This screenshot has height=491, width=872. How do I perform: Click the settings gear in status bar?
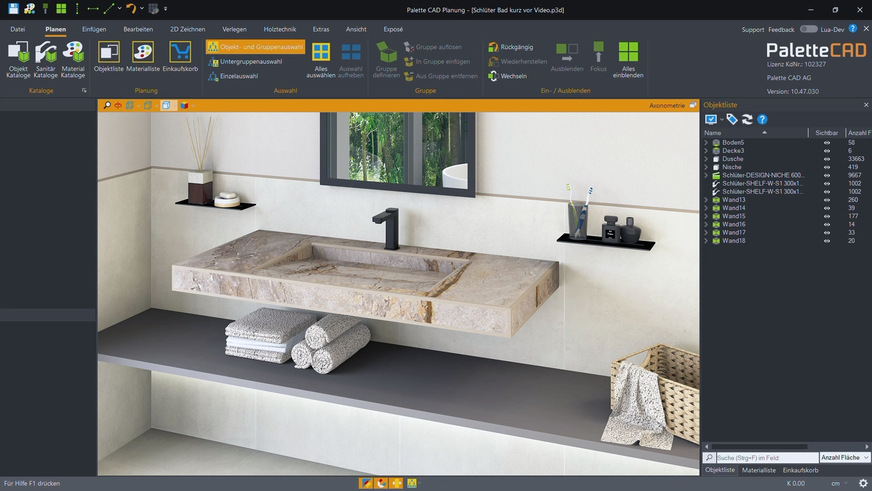pyautogui.click(x=863, y=483)
